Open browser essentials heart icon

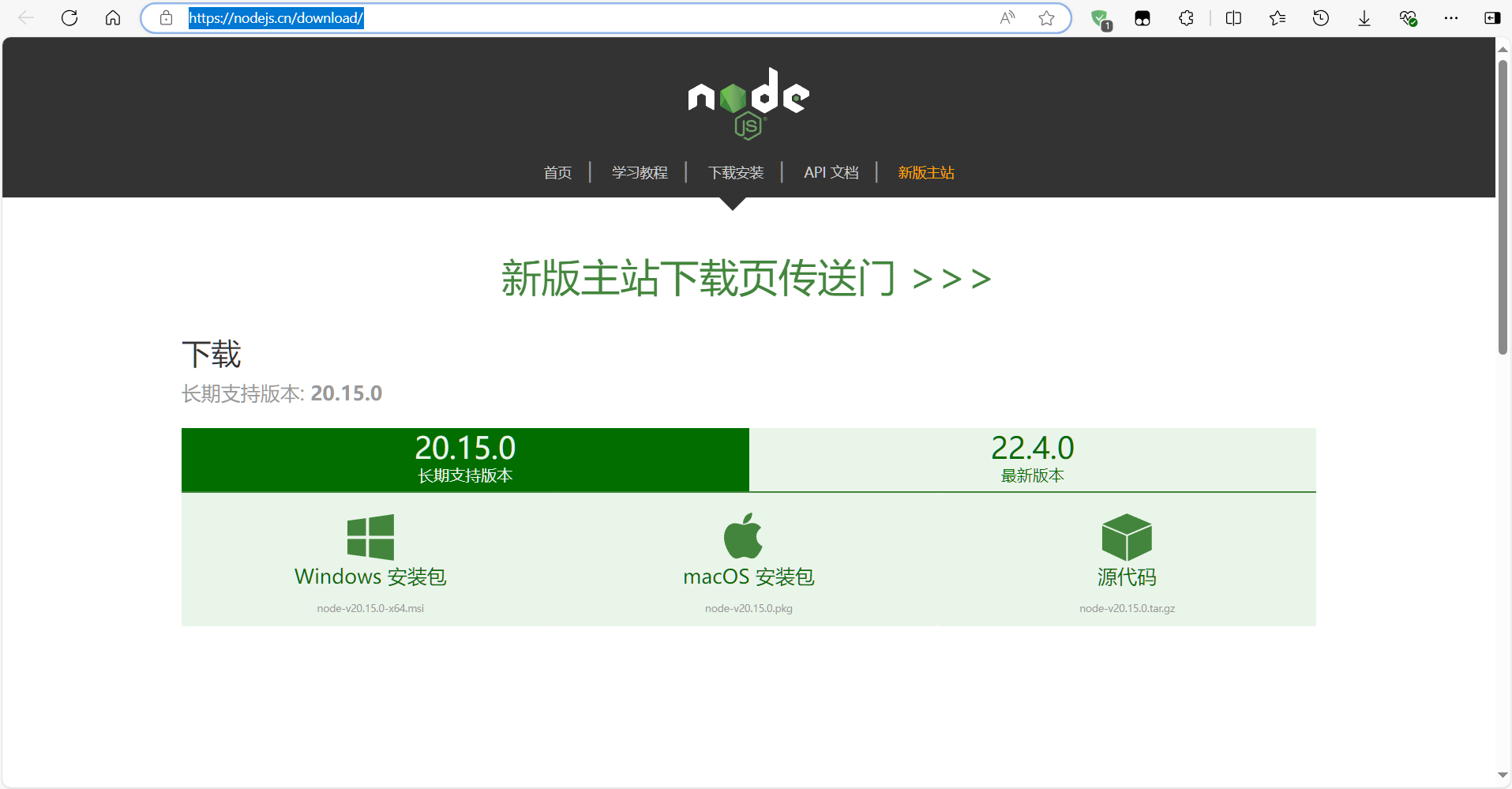1408,18
